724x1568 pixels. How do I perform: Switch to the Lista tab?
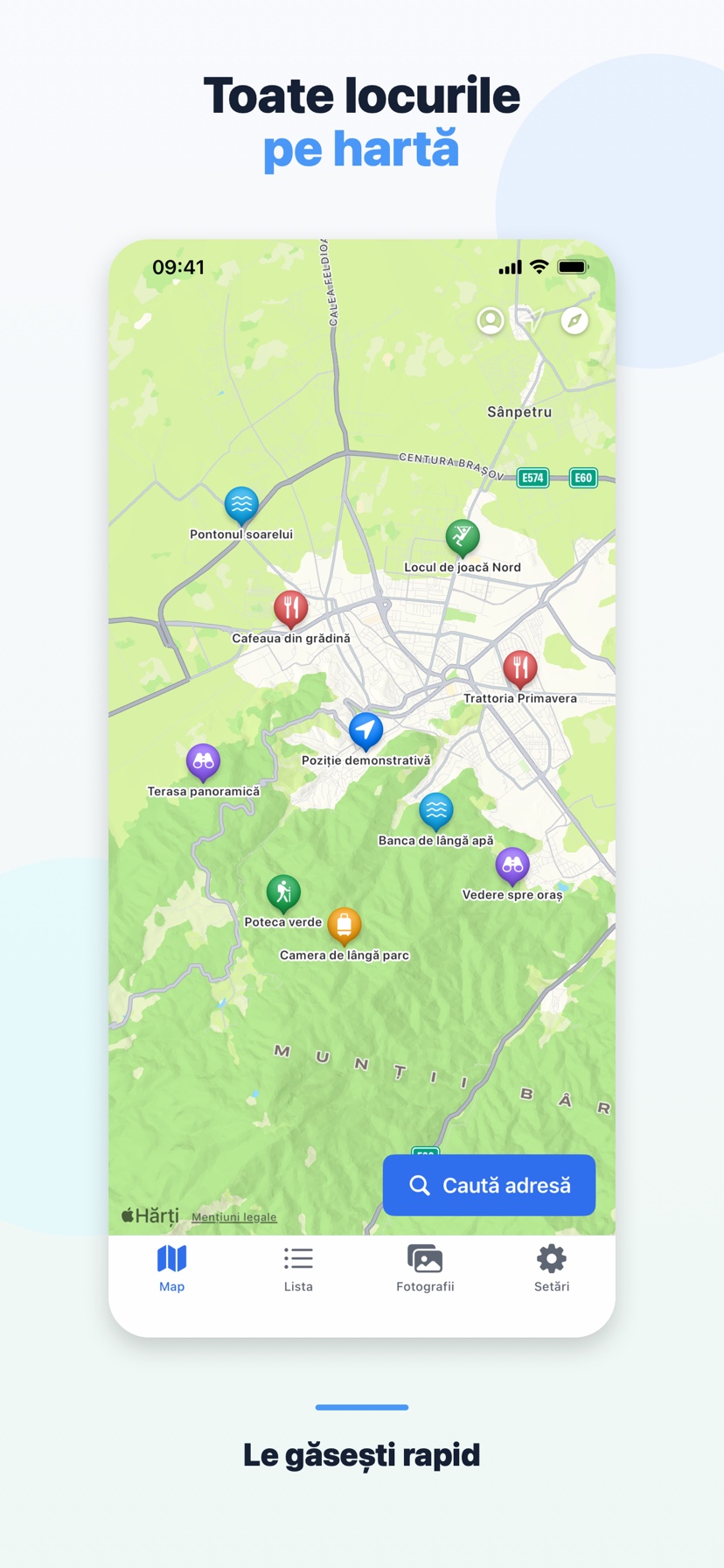click(298, 1270)
